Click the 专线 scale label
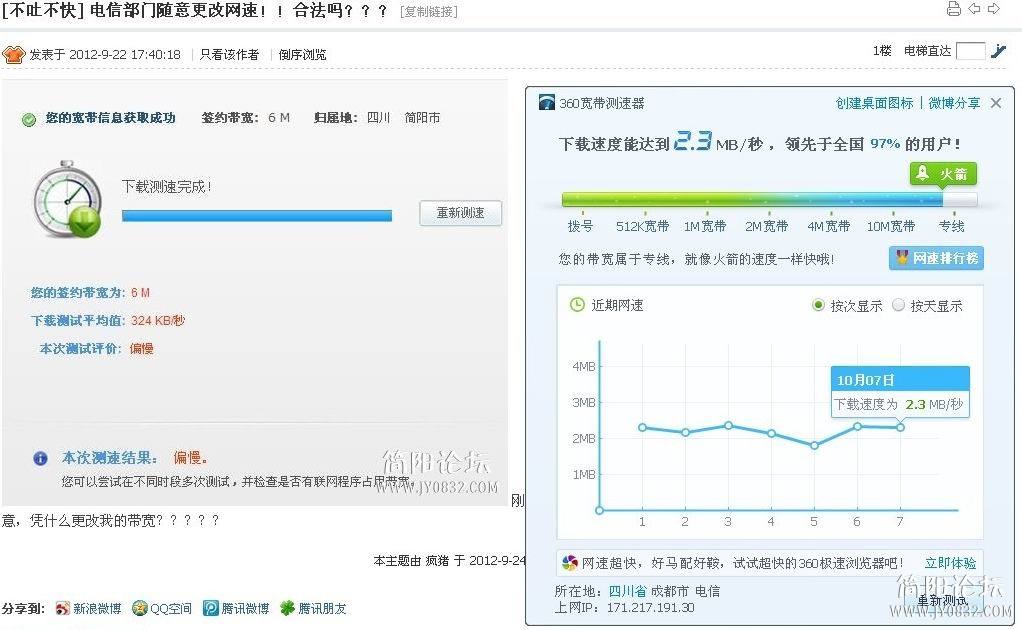 click(x=952, y=226)
